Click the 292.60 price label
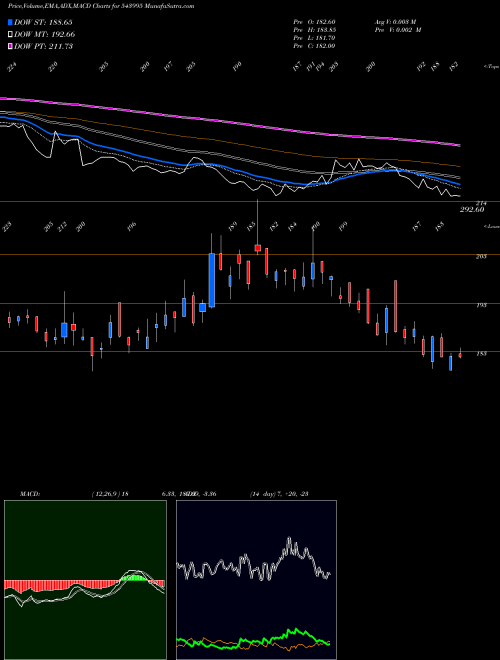 (472, 209)
